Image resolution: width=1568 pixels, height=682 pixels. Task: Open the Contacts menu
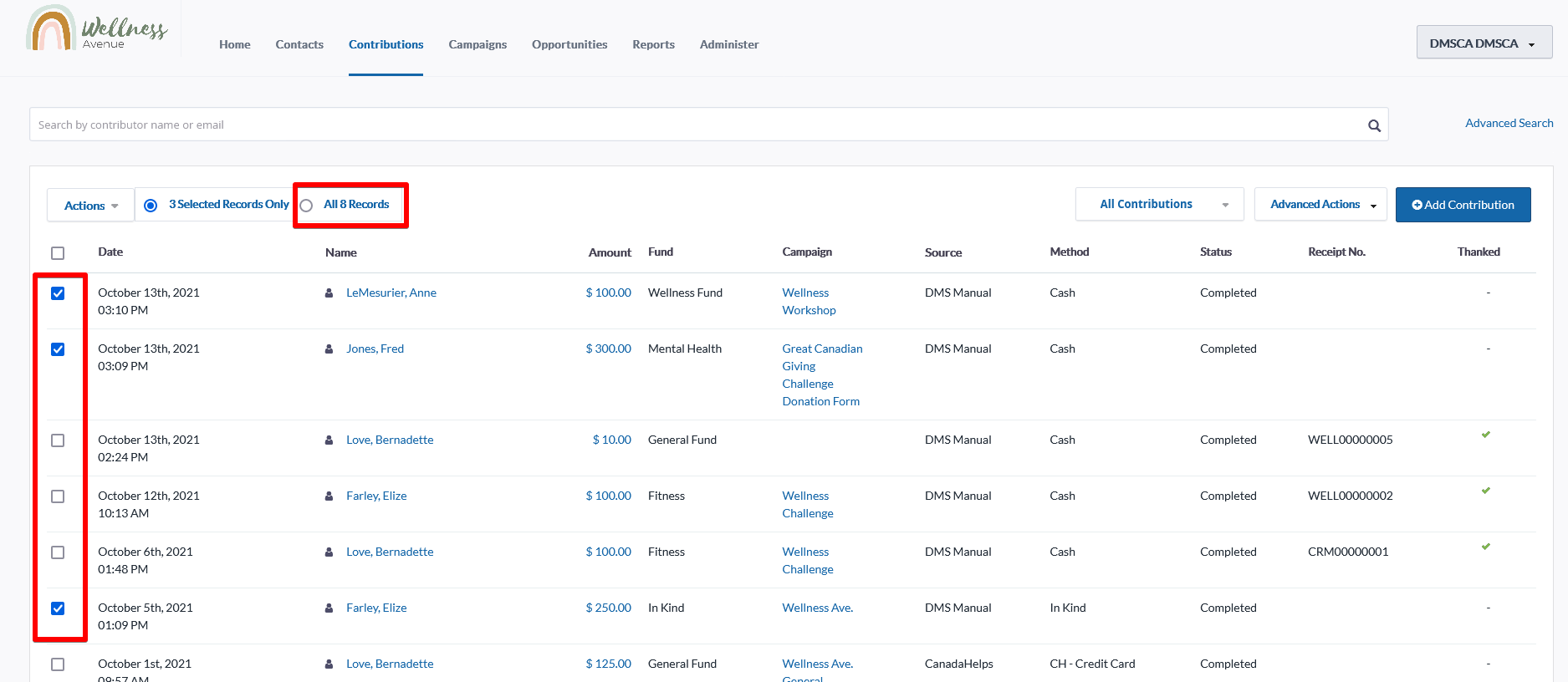[x=299, y=44]
